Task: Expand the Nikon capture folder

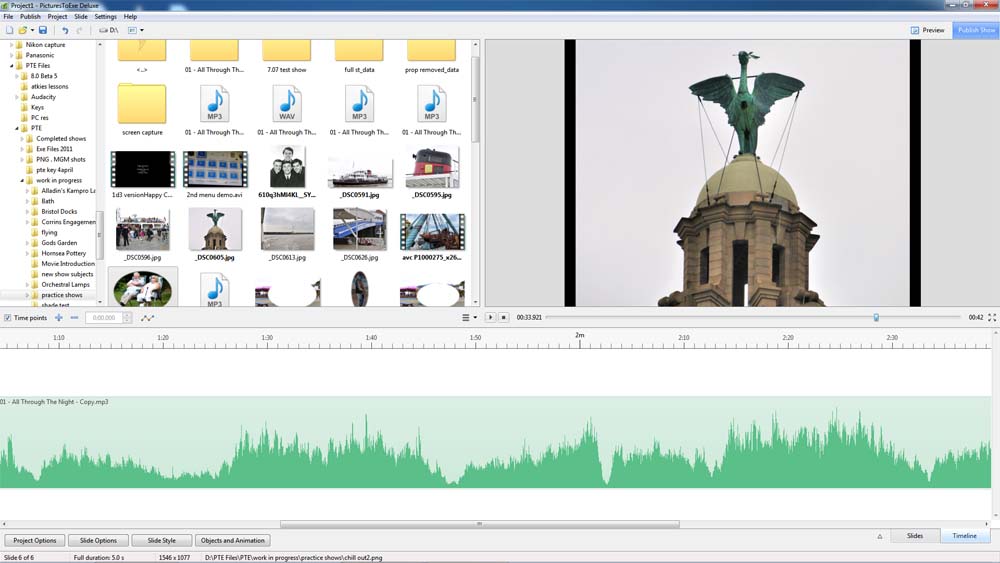Action: click(x=12, y=45)
